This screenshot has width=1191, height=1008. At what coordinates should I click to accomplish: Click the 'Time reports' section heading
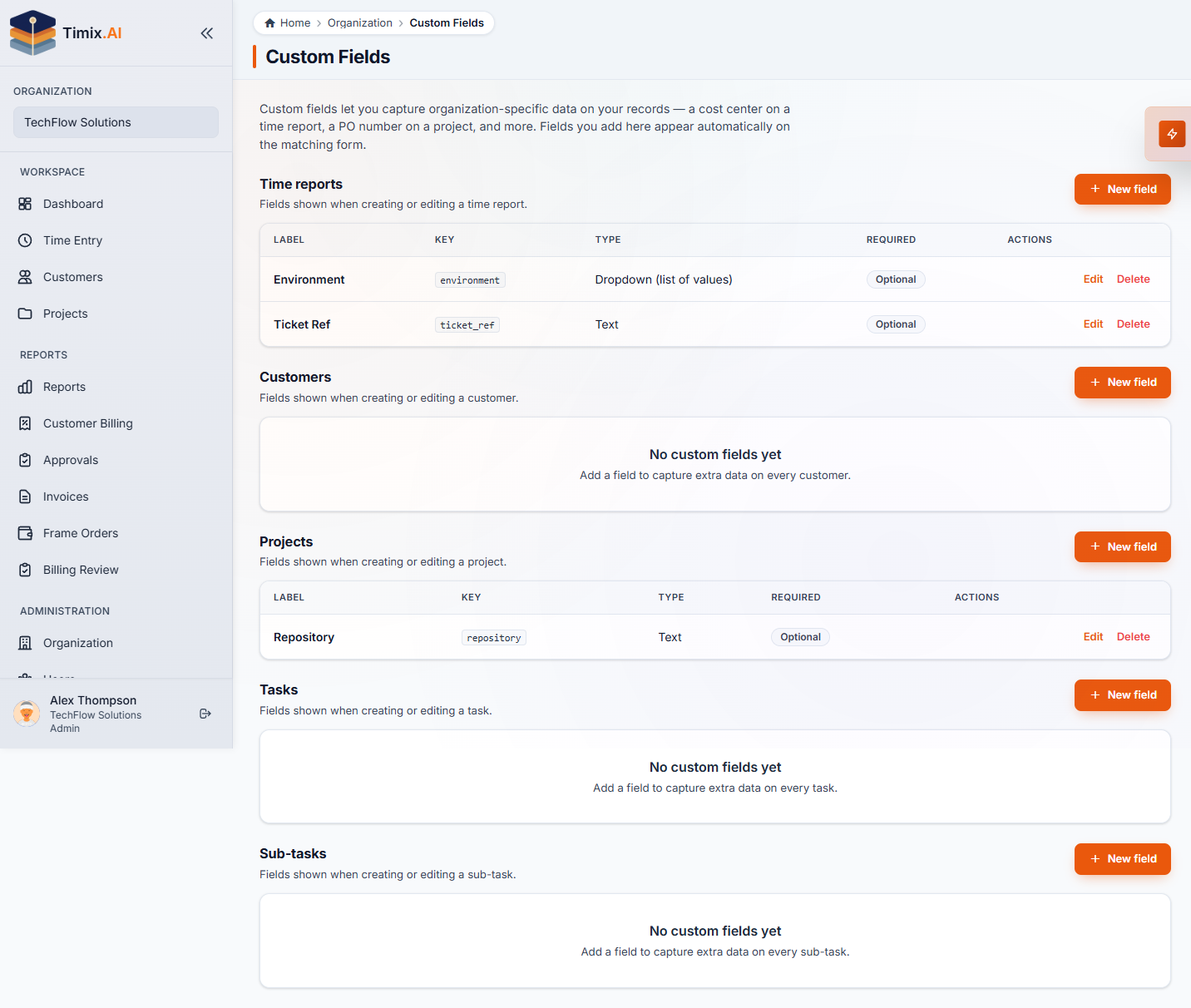point(301,184)
